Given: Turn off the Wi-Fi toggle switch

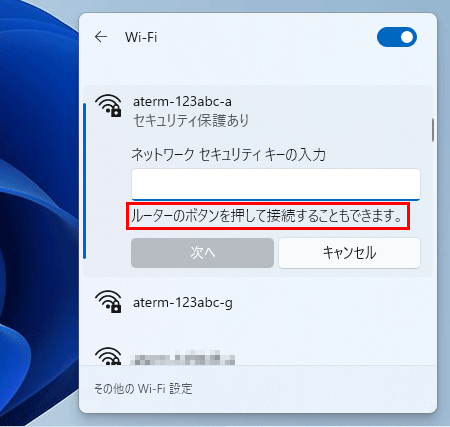Looking at the screenshot, I should point(397,37).
